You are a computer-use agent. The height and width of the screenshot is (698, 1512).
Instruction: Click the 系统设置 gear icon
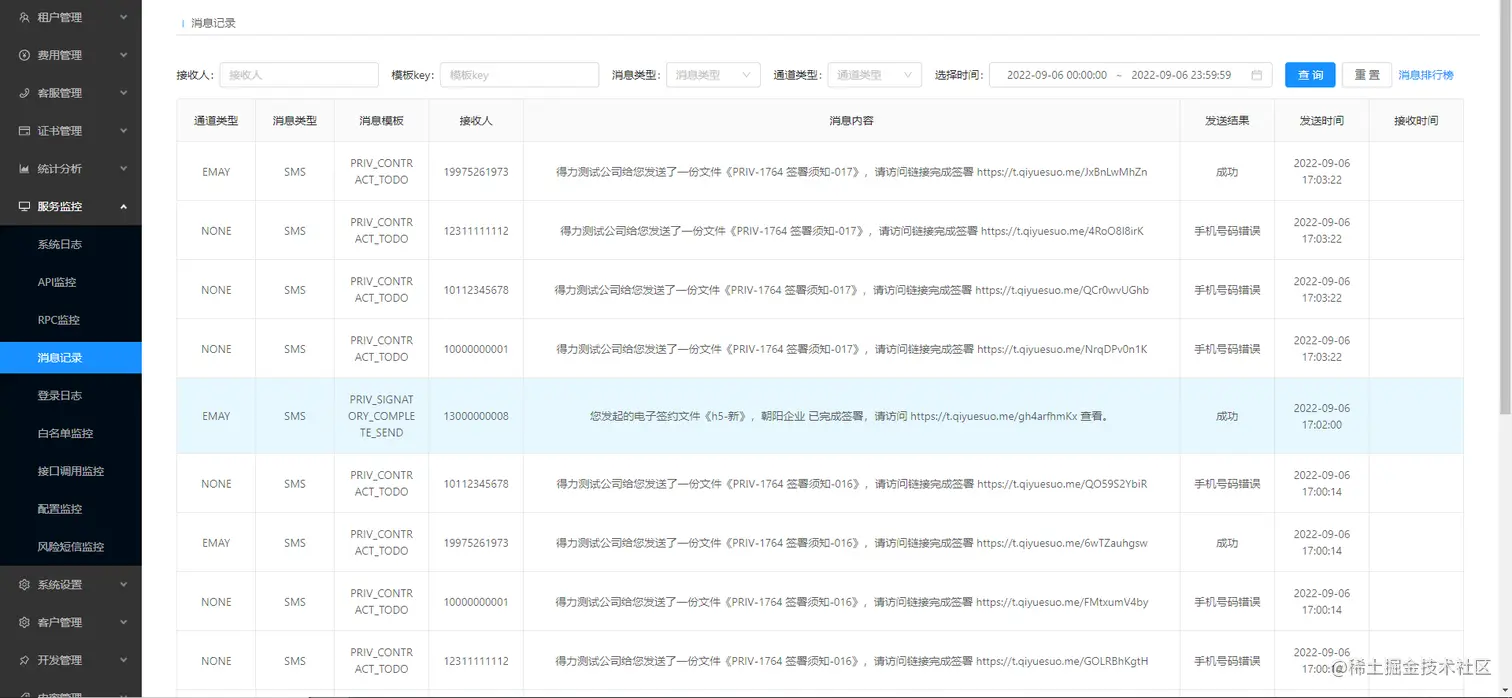click(24, 585)
